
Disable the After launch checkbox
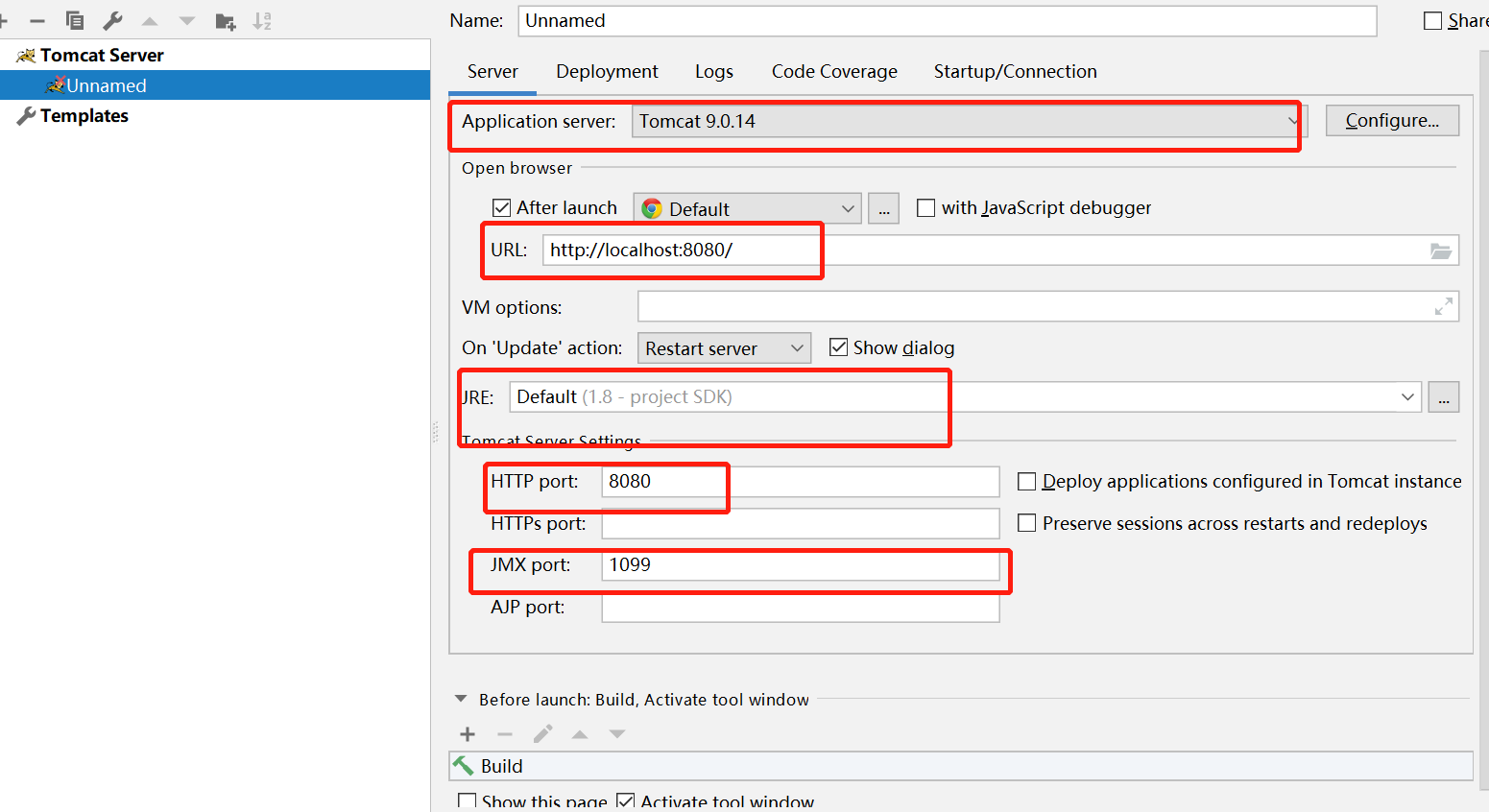pyautogui.click(x=501, y=208)
